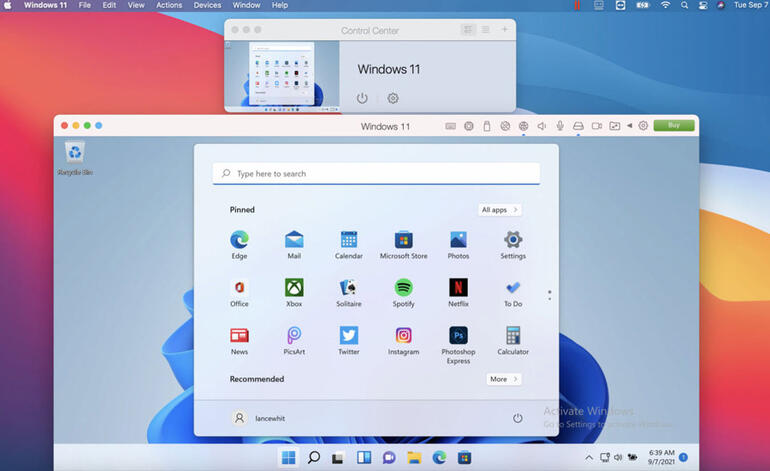Open Edge from the taskbar
This screenshot has height=471, width=770.
pos(439,458)
